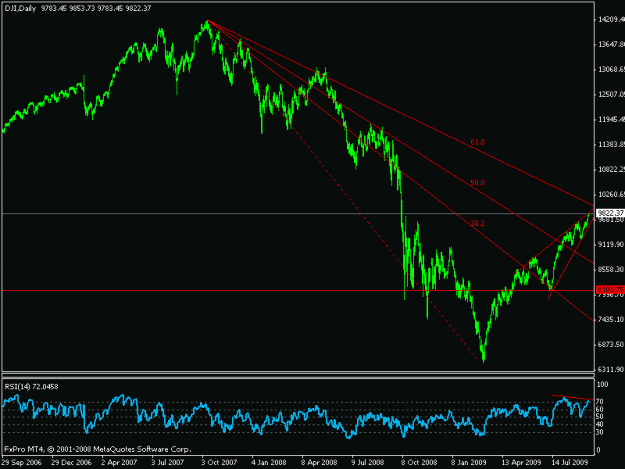625x469 pixels.
Task: Click the 13068.6 price axis label
Action: tap(611, 70)
